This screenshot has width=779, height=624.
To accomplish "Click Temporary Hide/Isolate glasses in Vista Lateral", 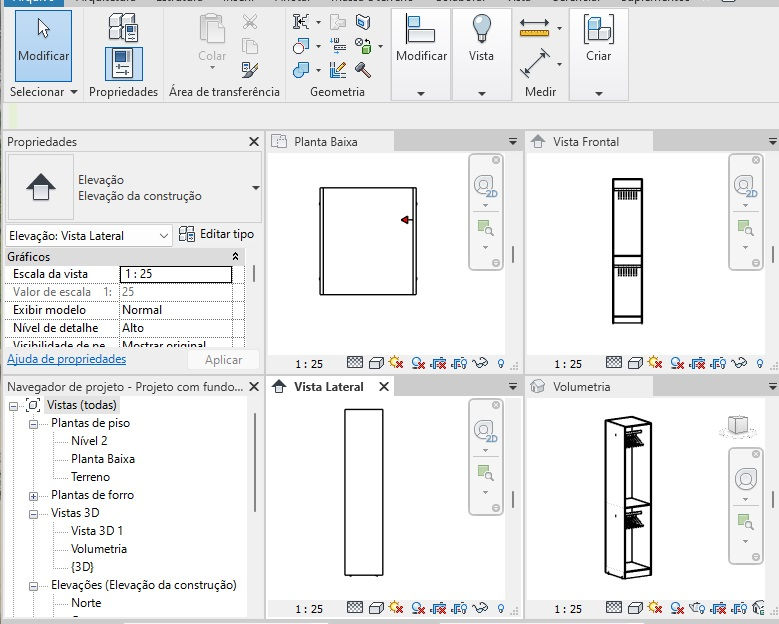I will [x=480, y=608].
